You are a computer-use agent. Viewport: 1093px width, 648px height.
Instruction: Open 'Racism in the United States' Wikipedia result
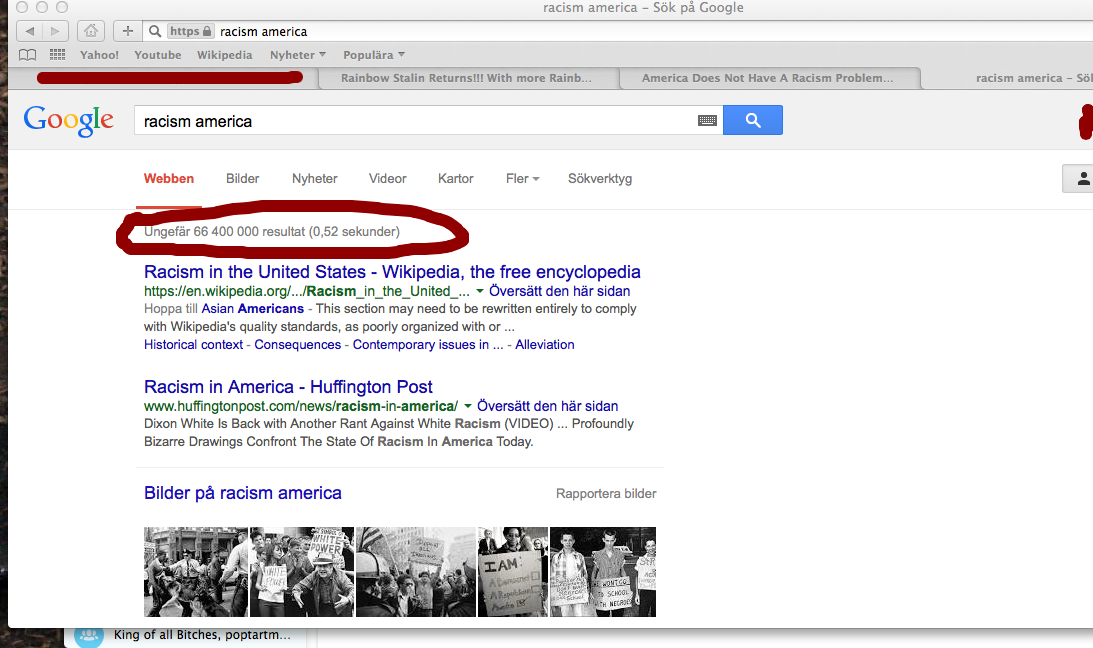(392, 272)
